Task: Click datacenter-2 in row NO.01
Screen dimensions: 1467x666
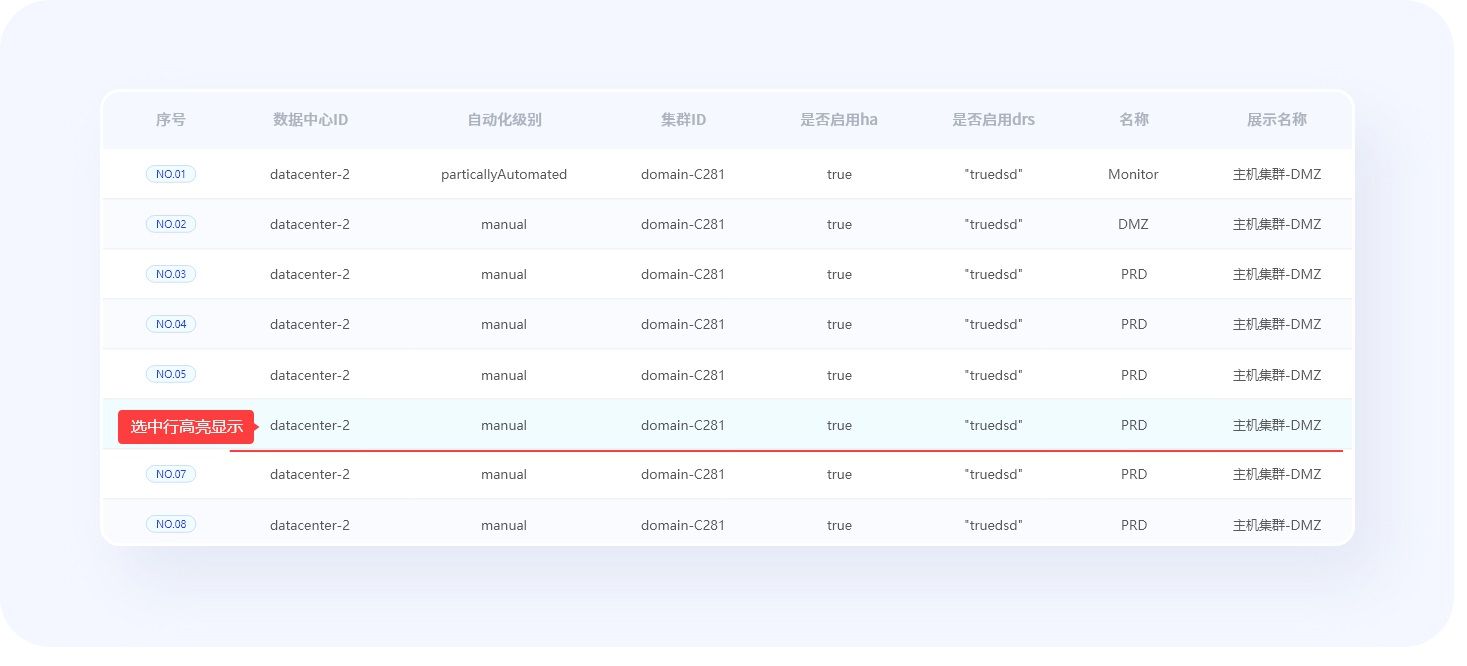Action: coord(310,174)
